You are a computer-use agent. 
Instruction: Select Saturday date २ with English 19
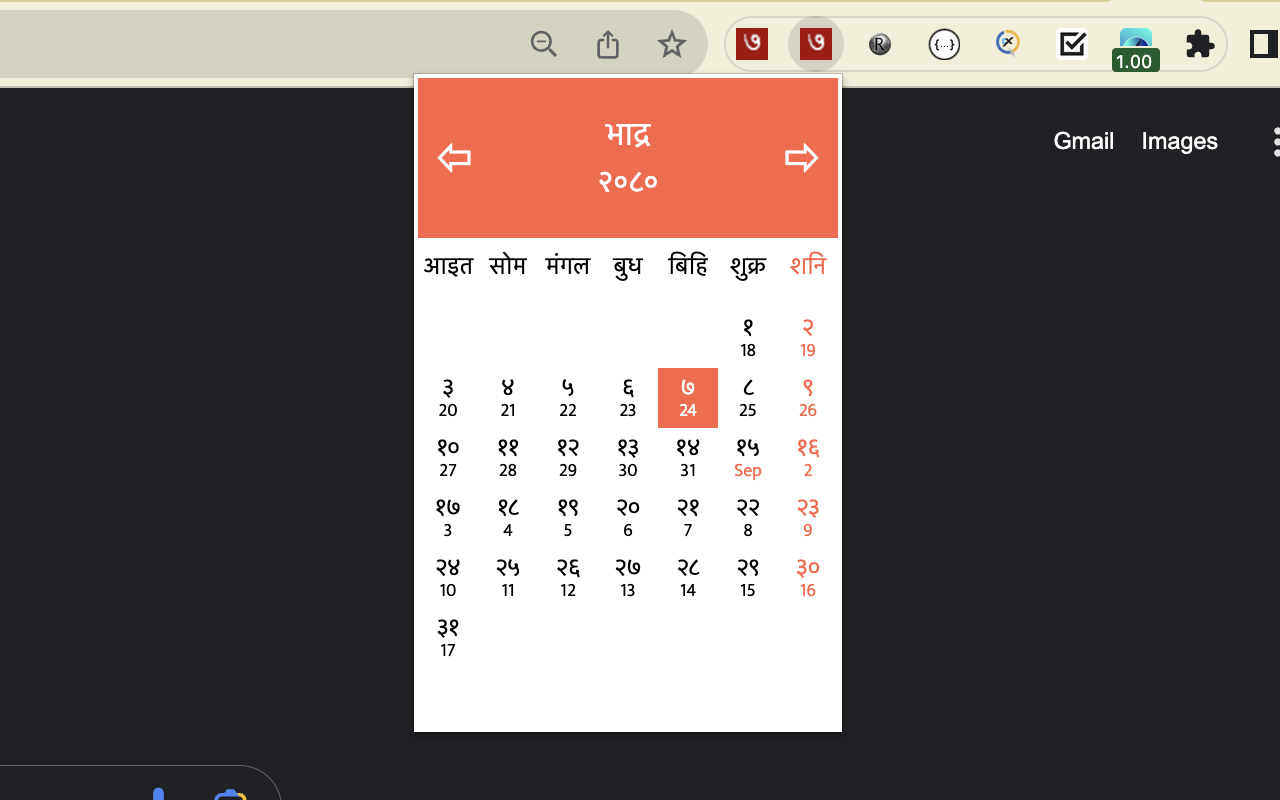808,338
